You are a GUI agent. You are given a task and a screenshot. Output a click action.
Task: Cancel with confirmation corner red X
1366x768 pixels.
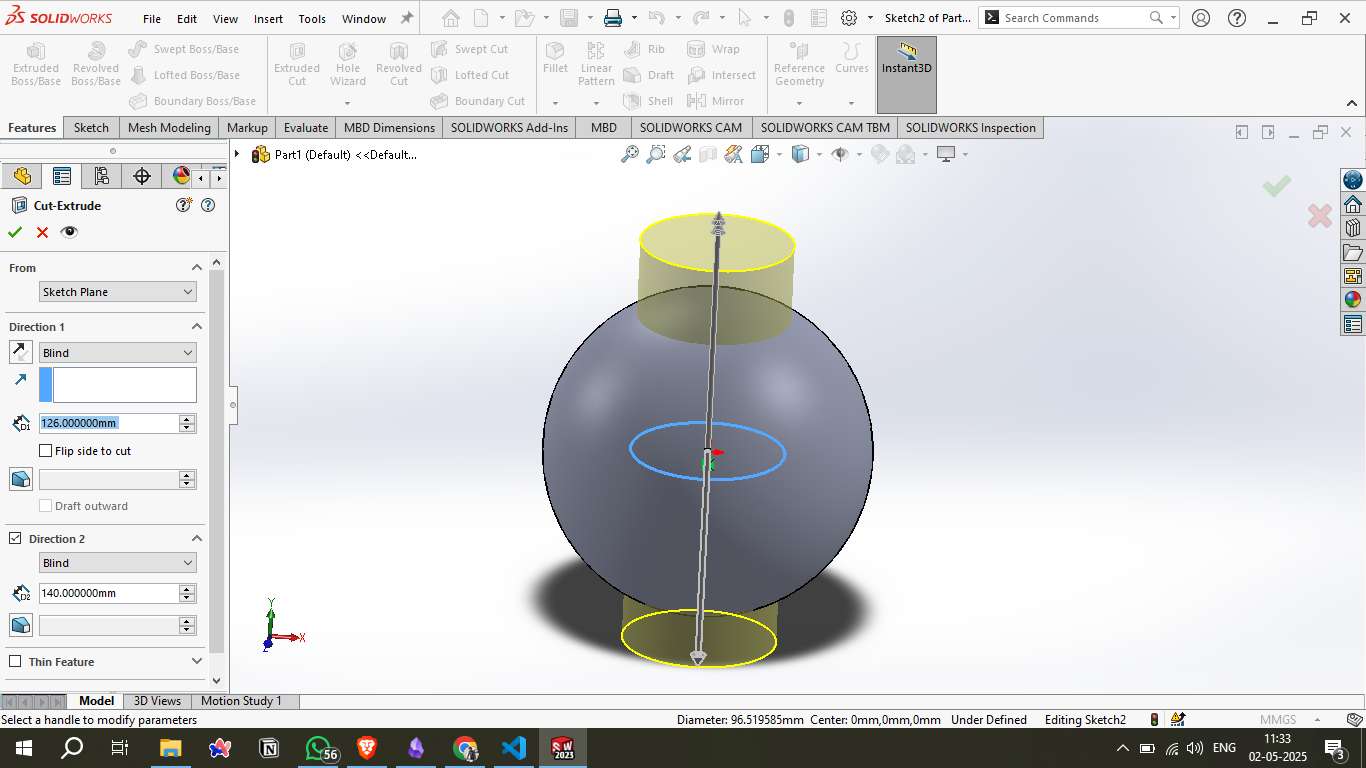(1320, 215)
